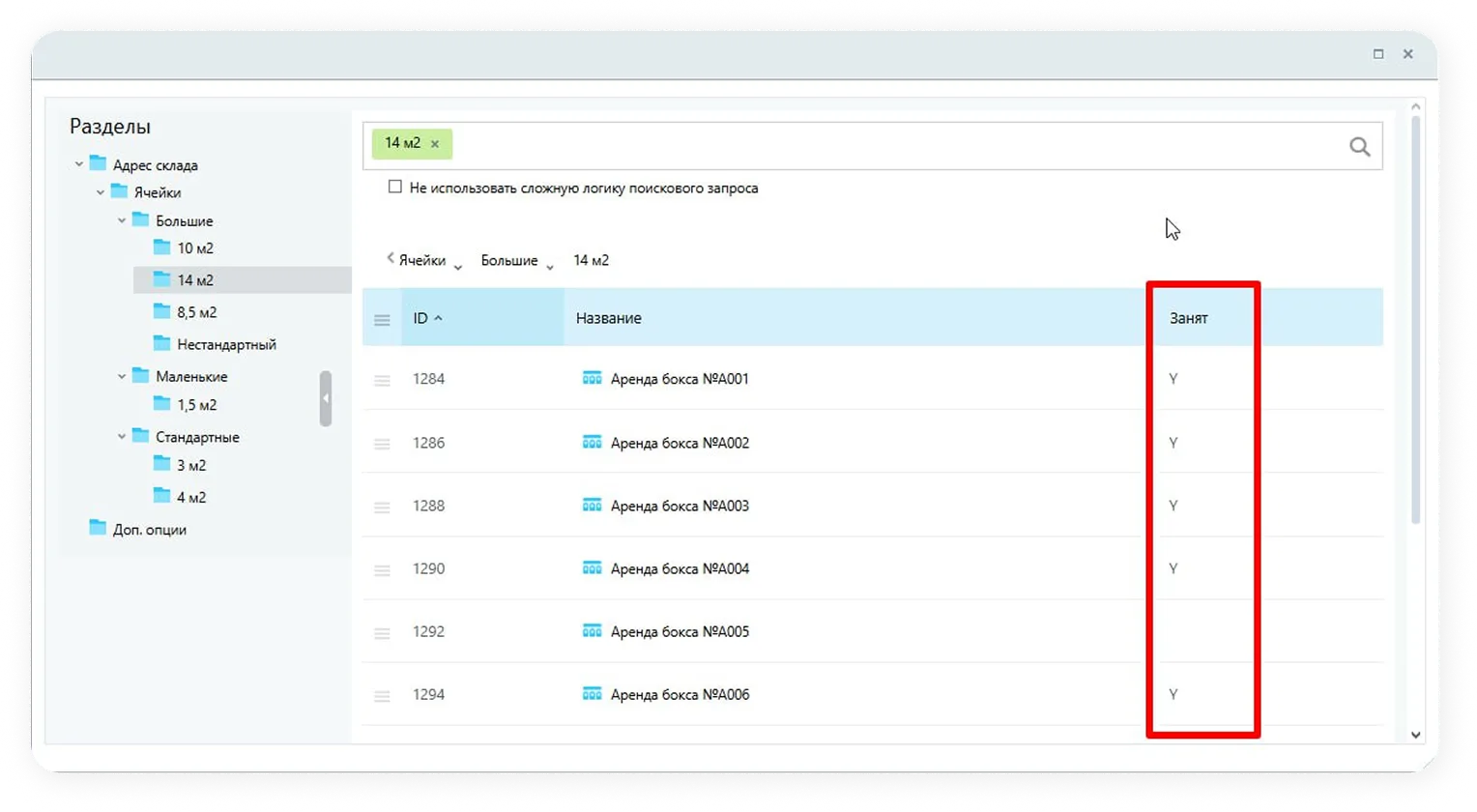Screen dimensions: 1477x812
Task: Open the header hamburger menu icon
Action: 382,319
